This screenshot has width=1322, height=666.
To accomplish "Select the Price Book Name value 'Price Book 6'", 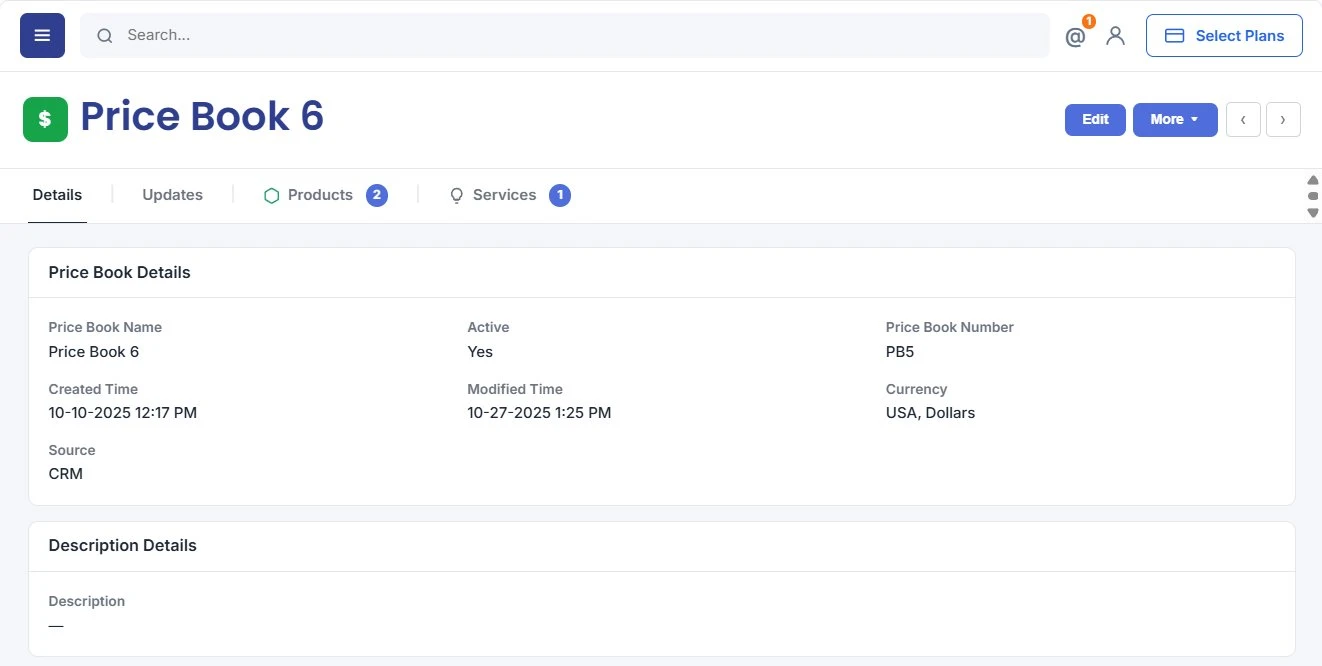I will click(x=94, y=352).
